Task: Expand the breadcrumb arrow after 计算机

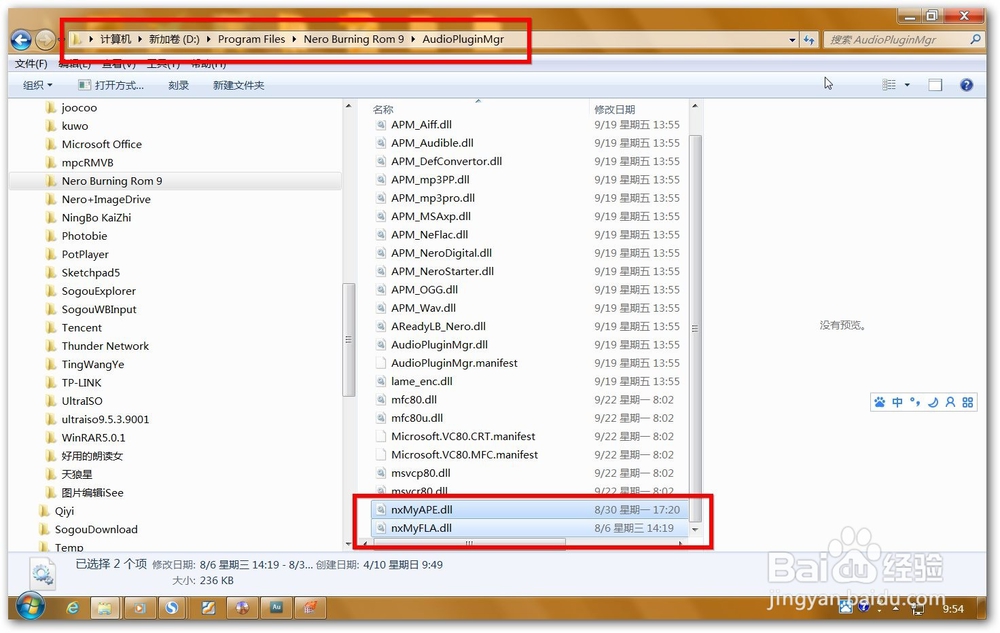Action: [x=140, y=40]
